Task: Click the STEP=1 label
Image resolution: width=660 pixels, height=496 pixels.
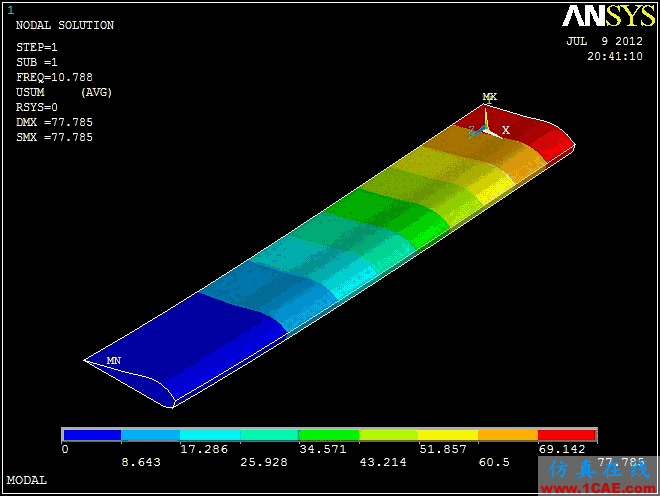Action: coord(37,47)
